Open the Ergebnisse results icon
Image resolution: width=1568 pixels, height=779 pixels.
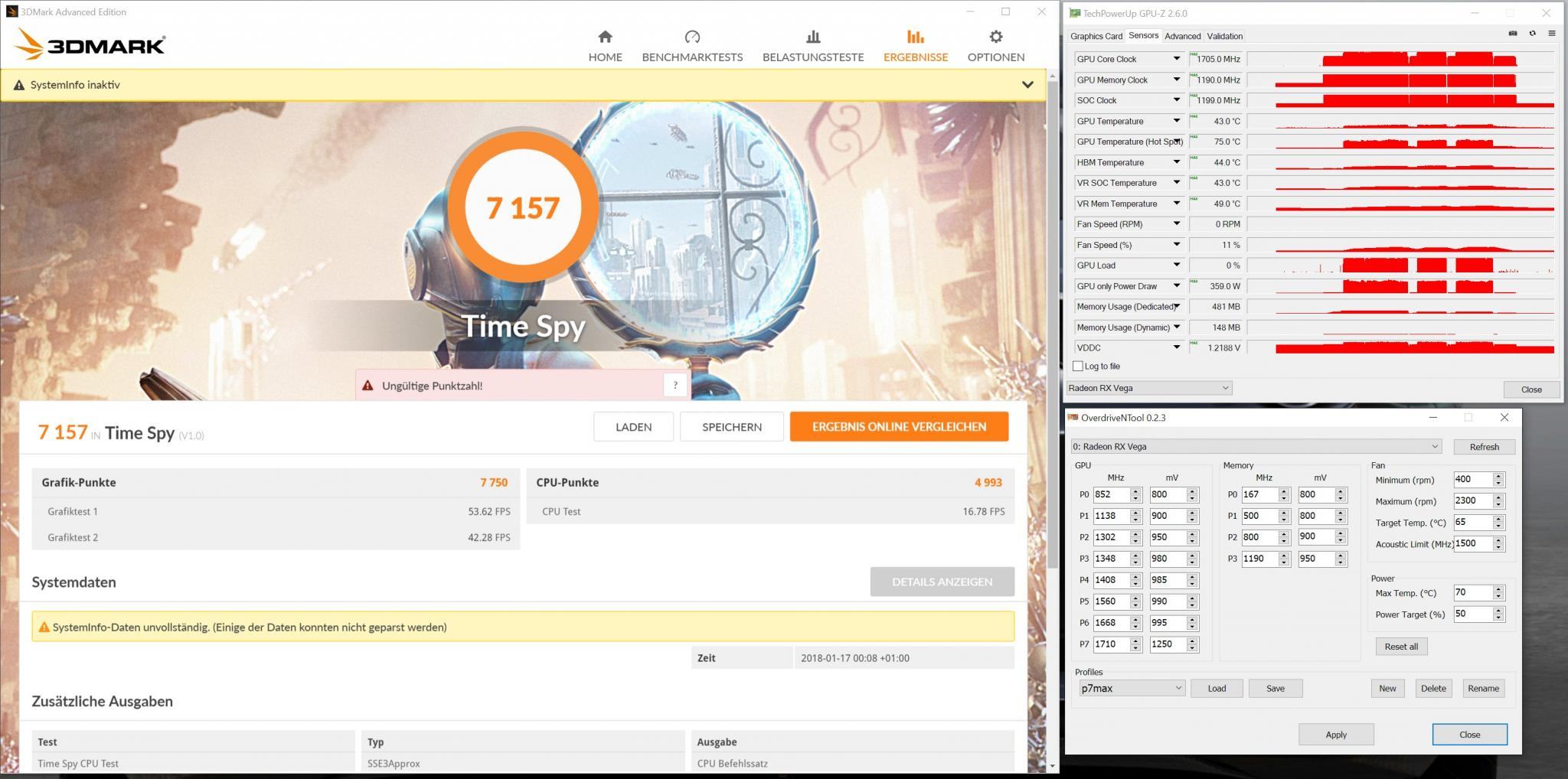(x=915, y=37)
